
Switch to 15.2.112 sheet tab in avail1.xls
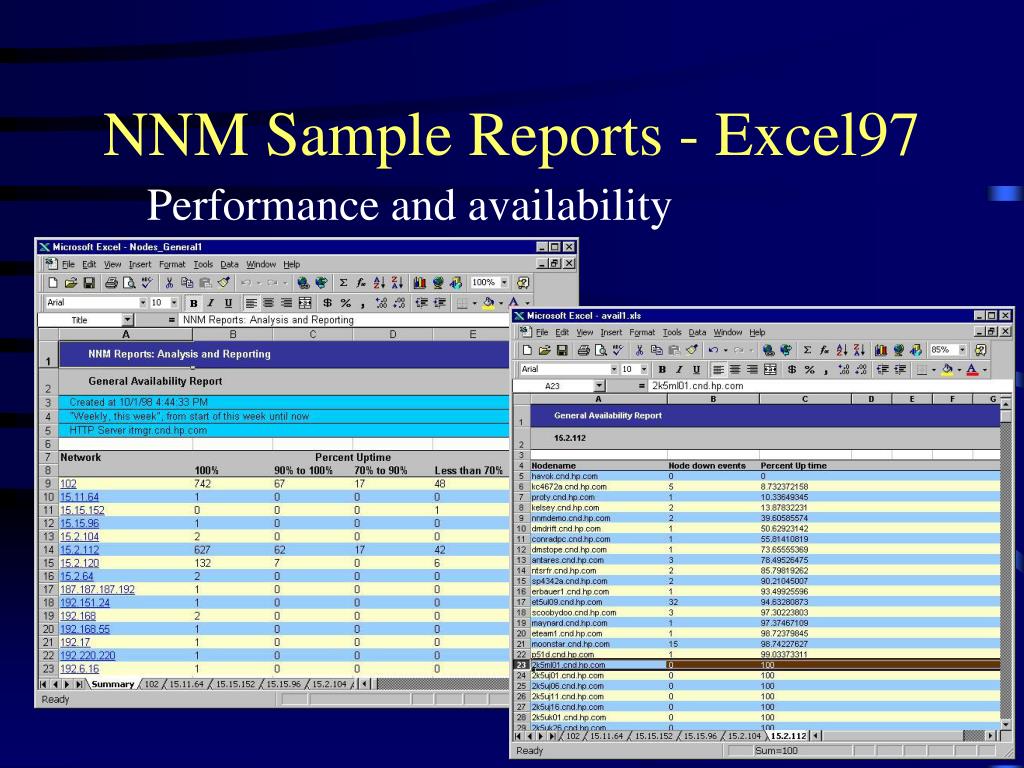point(788,736)
